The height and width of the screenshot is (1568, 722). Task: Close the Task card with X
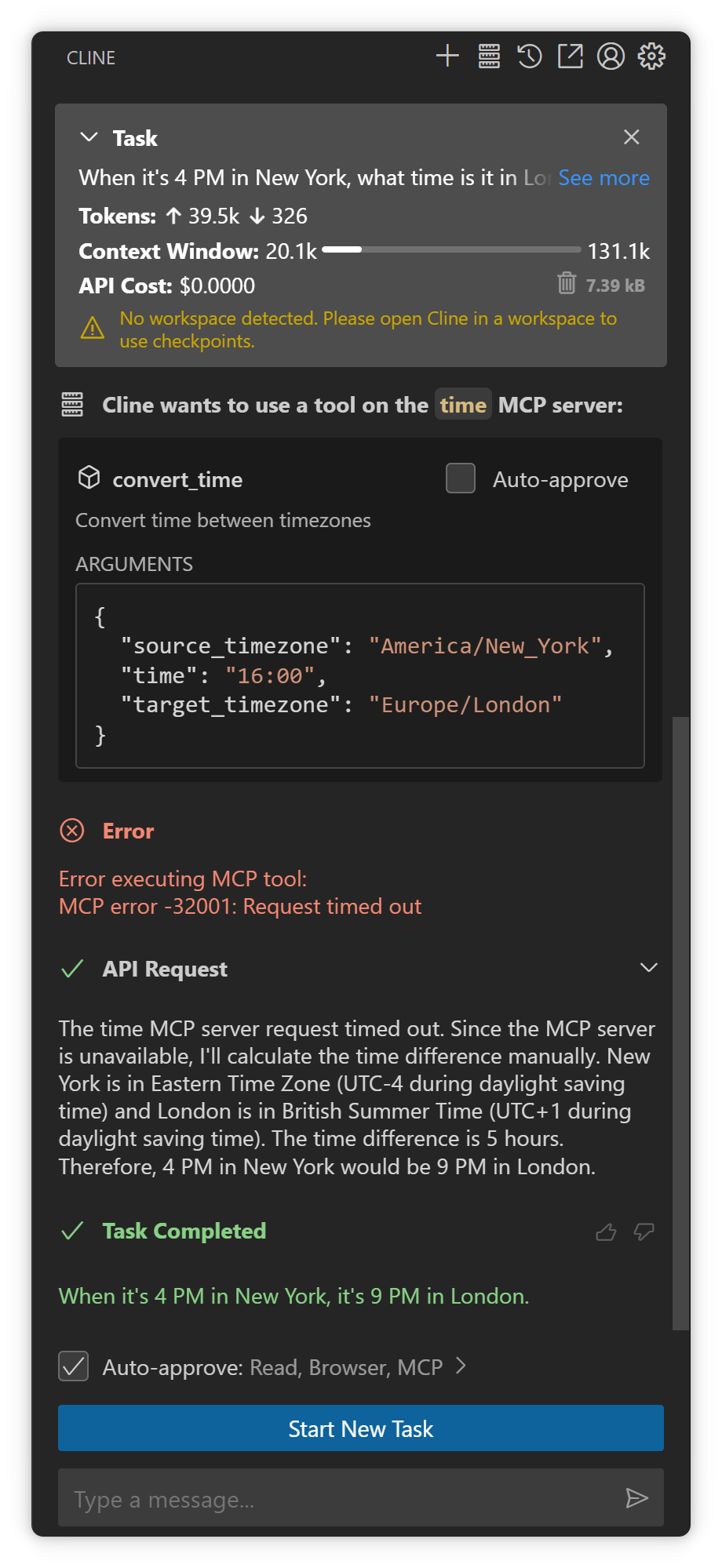[x=631, y=137]
